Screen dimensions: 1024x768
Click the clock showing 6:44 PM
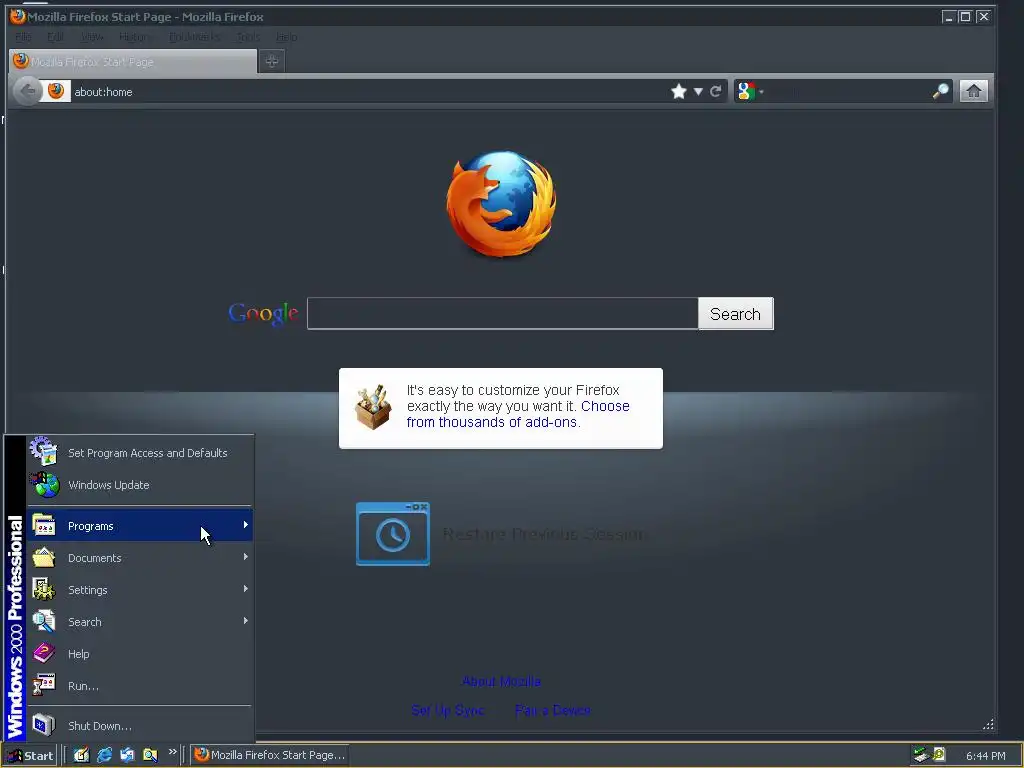click(985, 756)
